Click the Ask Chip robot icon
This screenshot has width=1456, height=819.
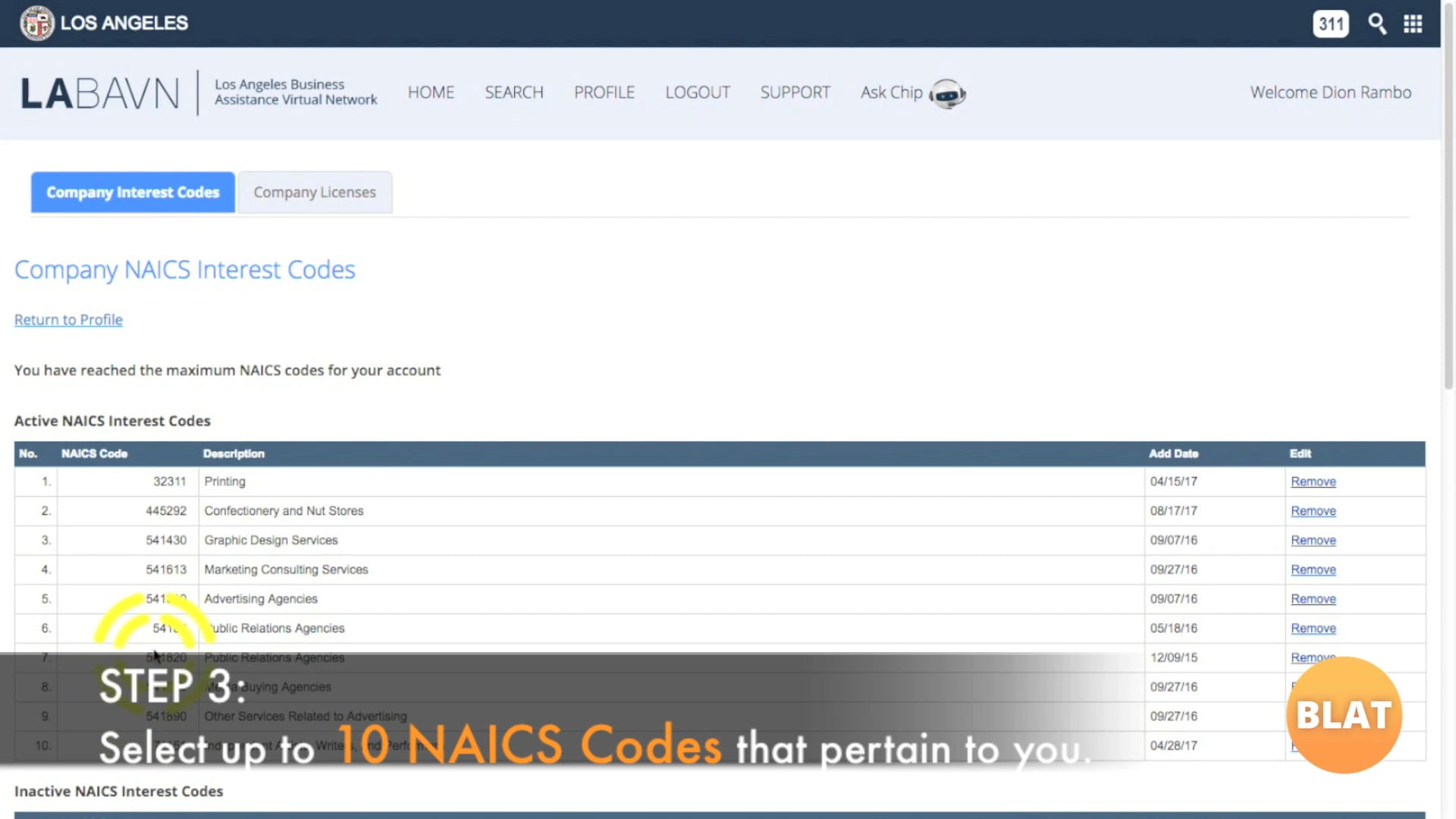pos(946,93)
